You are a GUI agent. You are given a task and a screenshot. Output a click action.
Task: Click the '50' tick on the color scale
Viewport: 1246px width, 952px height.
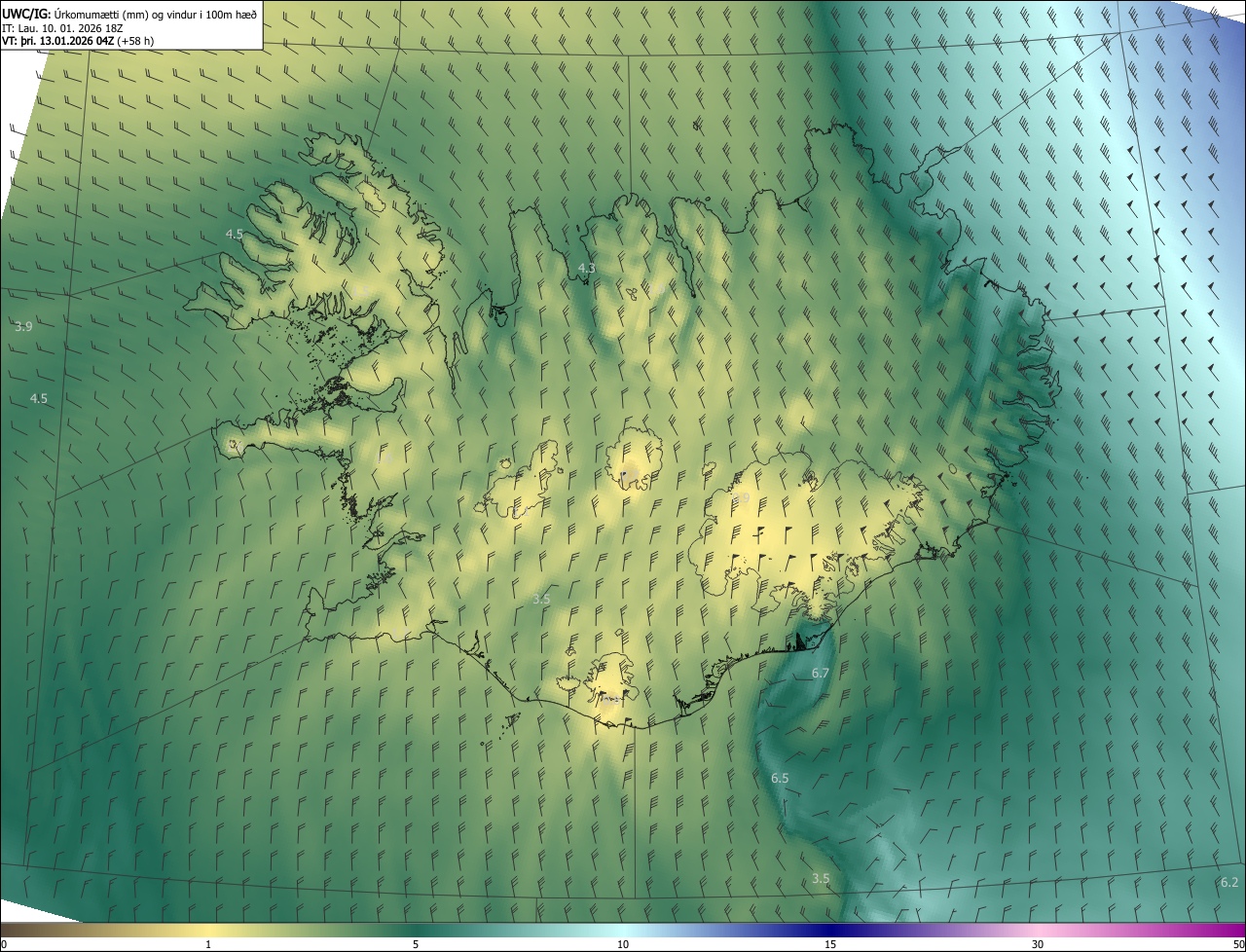coord(1238,945)
